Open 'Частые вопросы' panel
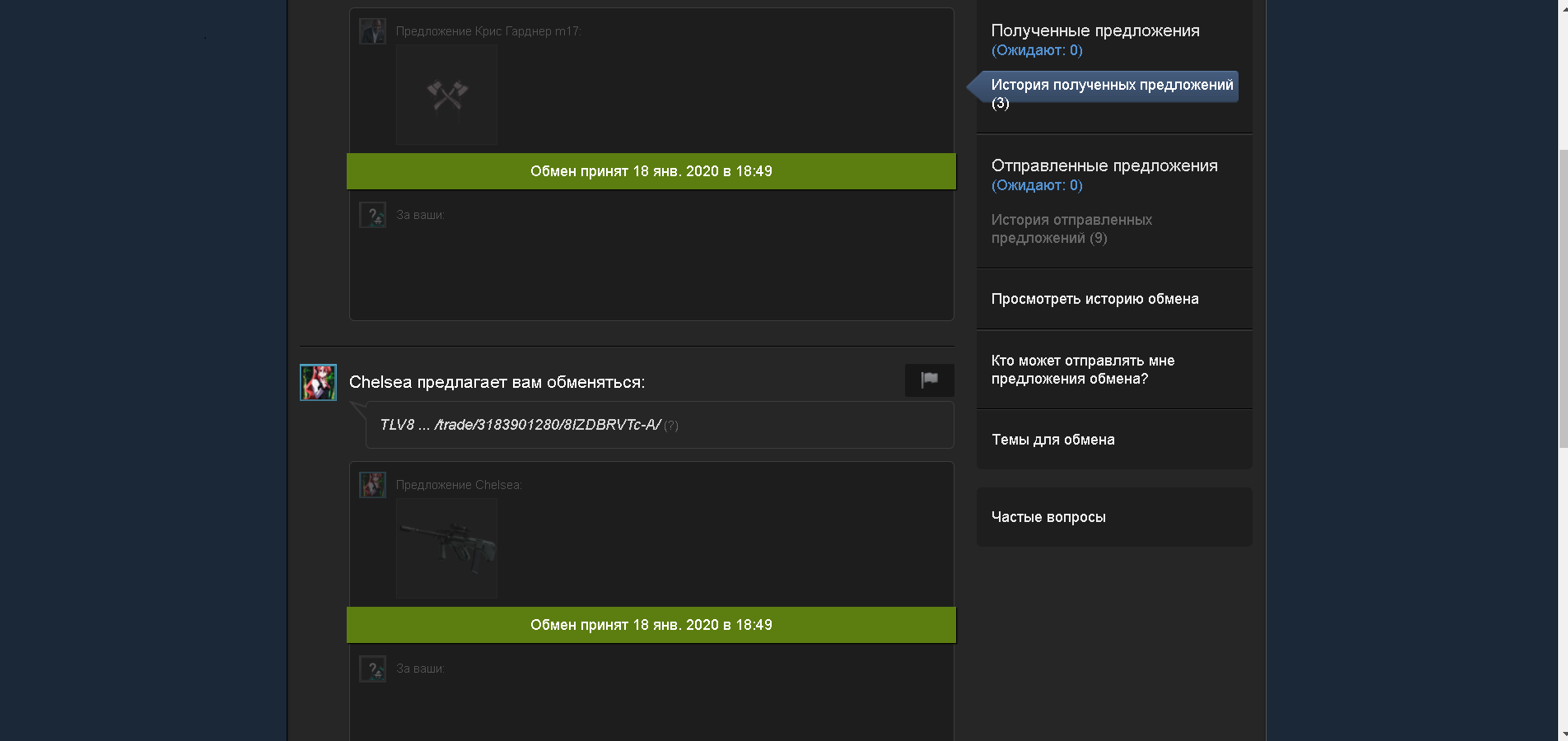The image size is (1568, 741). (x=1114, y=517)
